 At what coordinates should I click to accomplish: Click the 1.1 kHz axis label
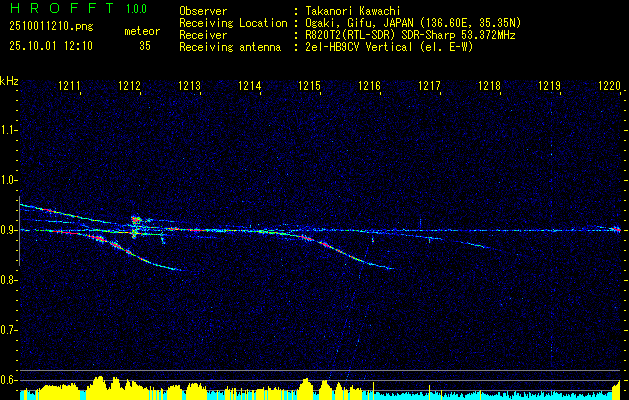[8, 130]
